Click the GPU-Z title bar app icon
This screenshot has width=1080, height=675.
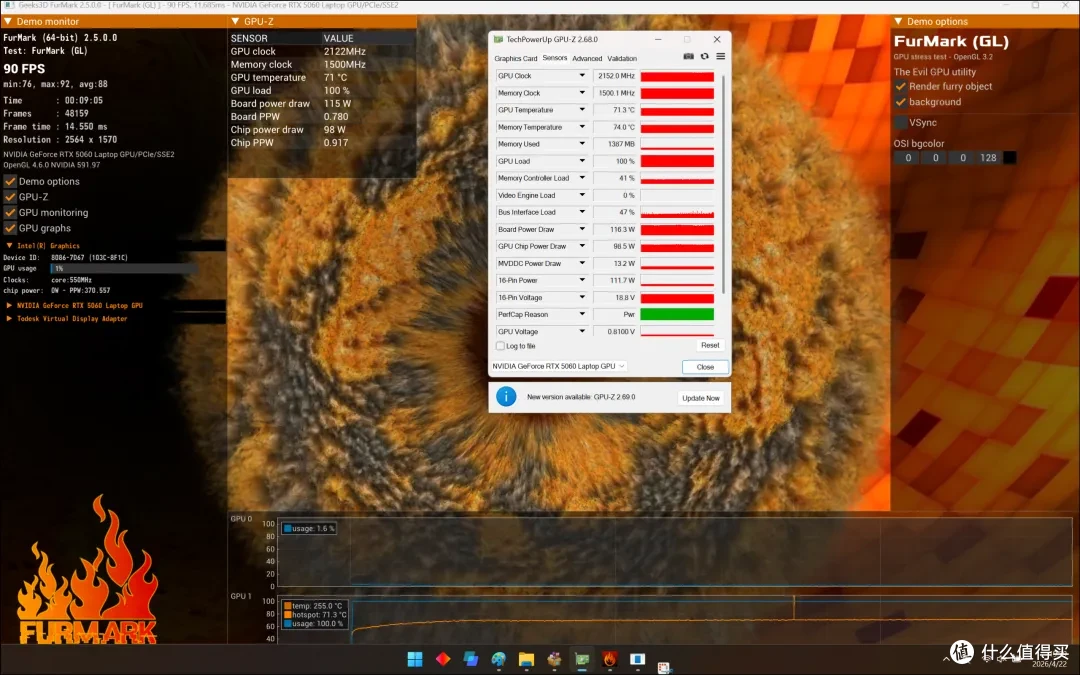(499, 39)
